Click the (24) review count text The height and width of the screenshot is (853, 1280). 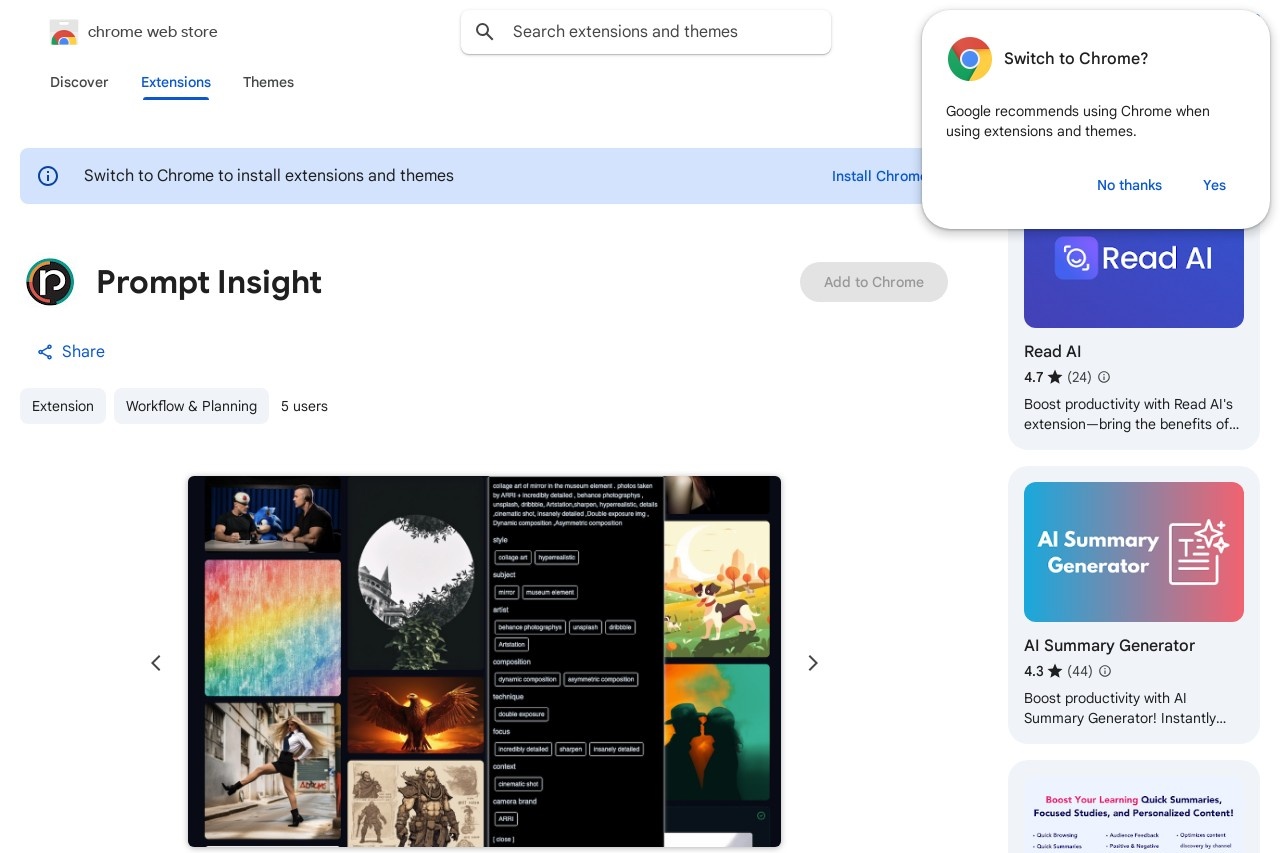[x=1079, y=377]
